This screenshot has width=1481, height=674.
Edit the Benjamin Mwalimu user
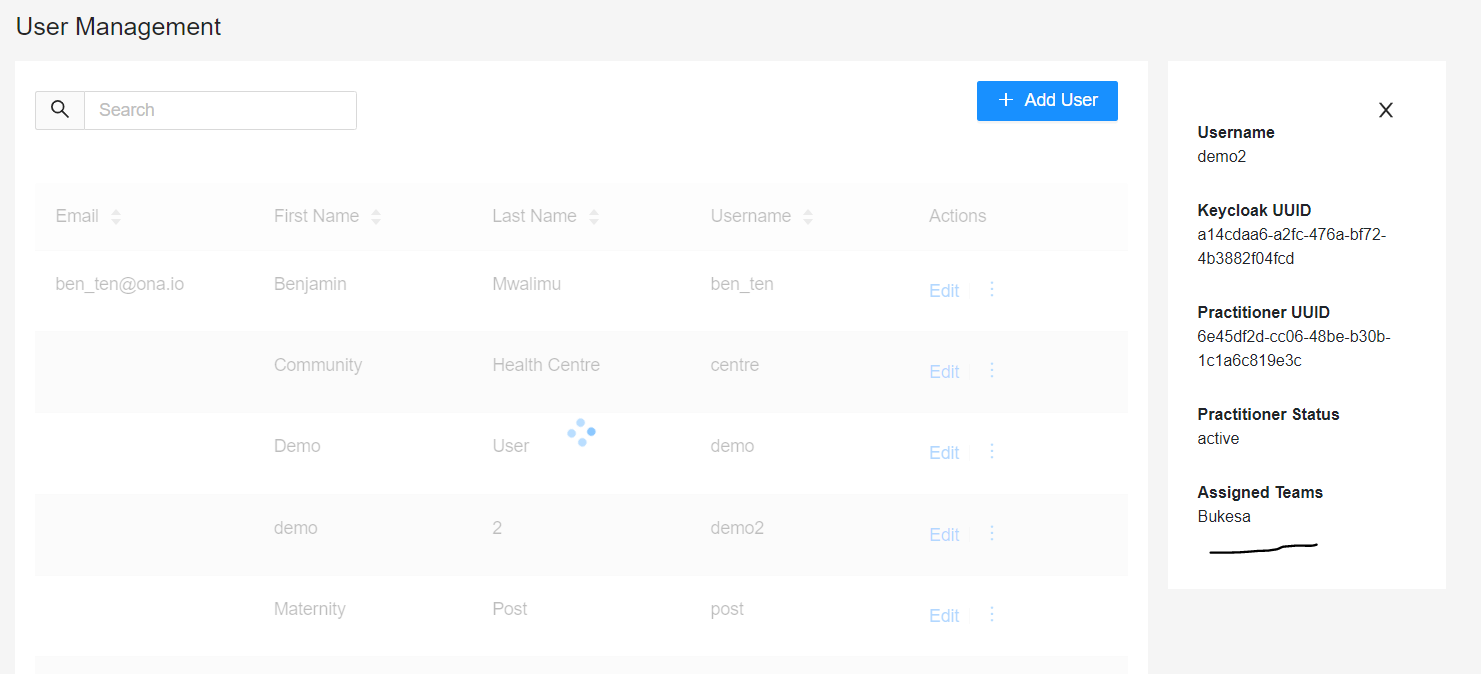tap(943, 290)
